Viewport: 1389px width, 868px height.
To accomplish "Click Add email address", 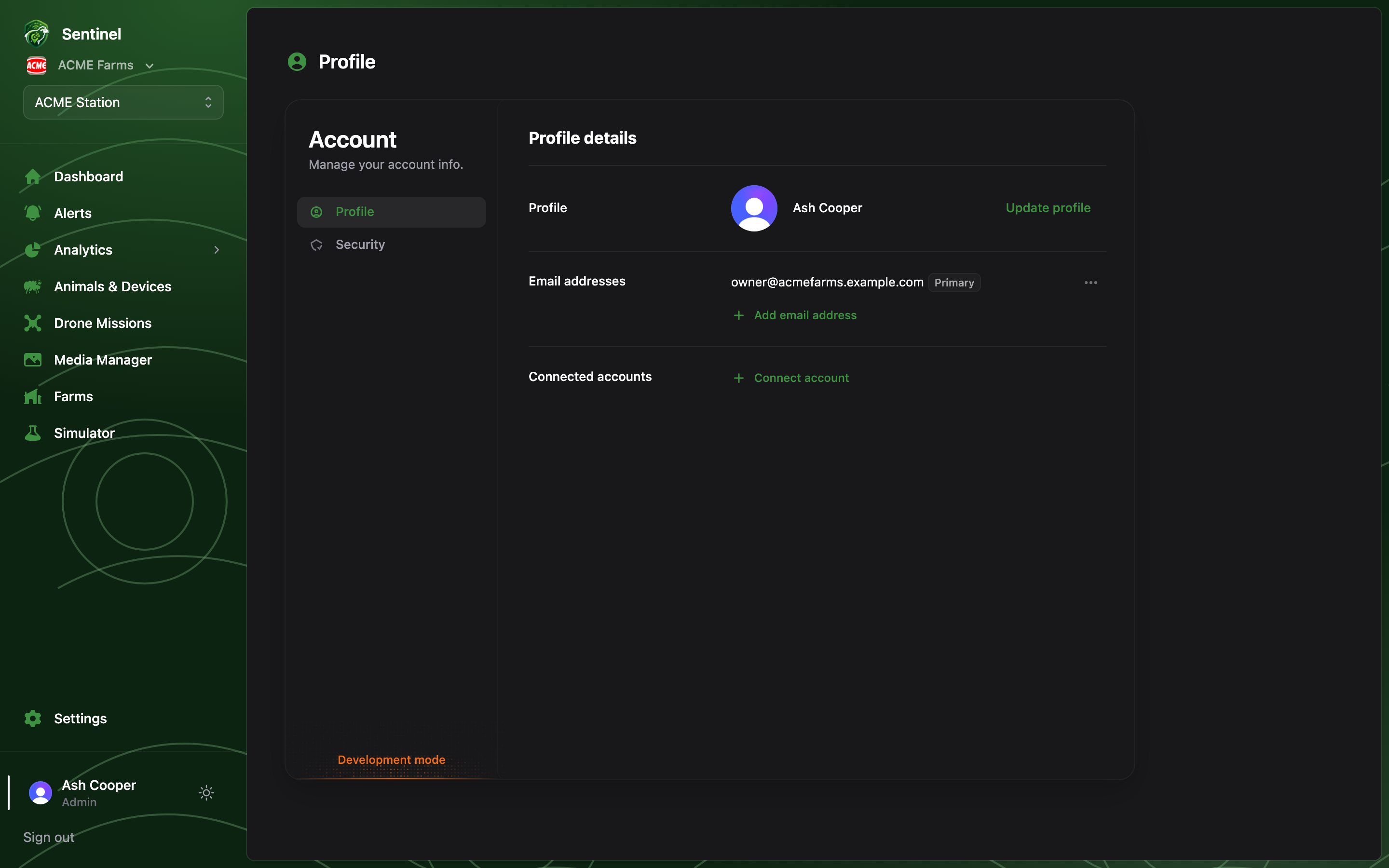I will pos(795,315).
